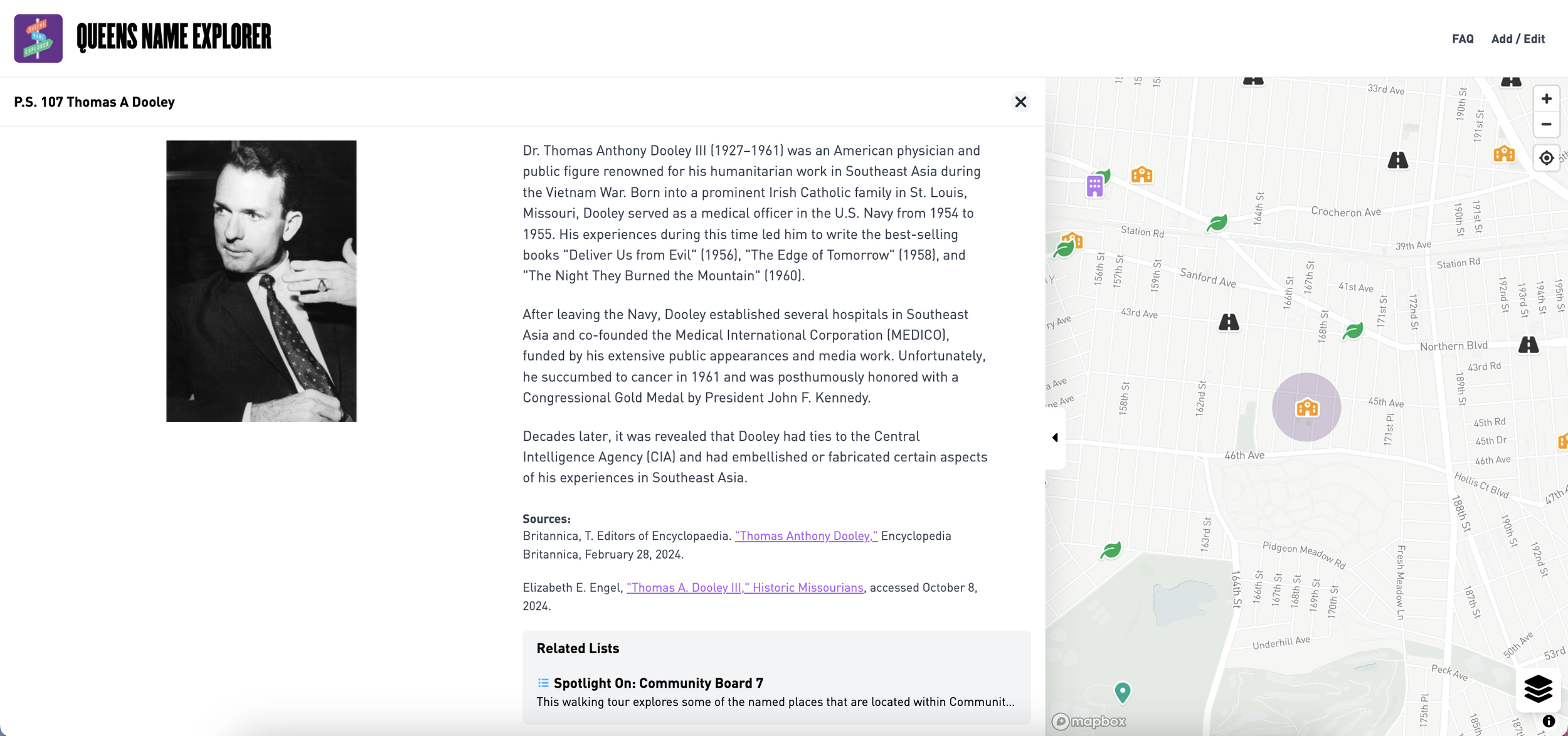
Task: Open the Historic Missourians source link
Action: coord(744,587)
